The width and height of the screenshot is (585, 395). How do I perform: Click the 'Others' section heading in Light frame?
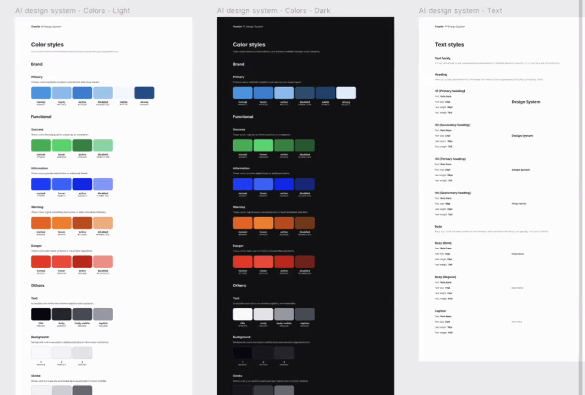pyautogui.click(x=38, y=285)
